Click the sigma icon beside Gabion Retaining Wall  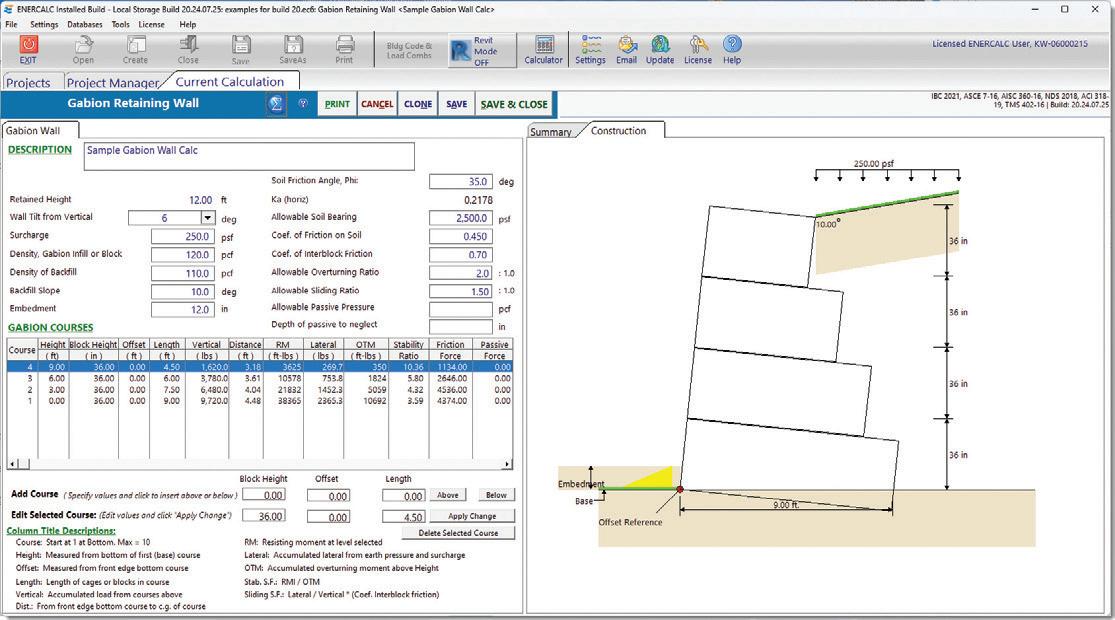(276, 104)
